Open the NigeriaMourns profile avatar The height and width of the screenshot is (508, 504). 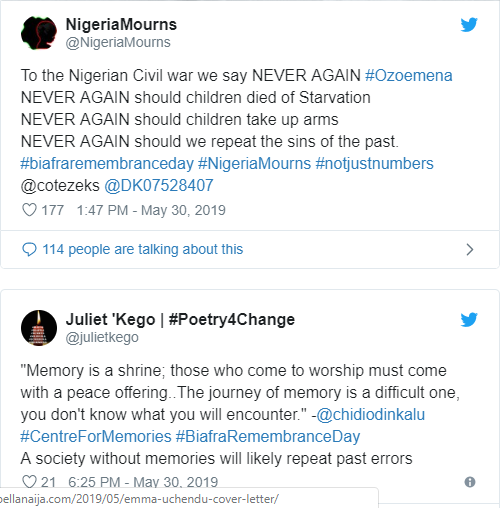[x=39, y=33]
